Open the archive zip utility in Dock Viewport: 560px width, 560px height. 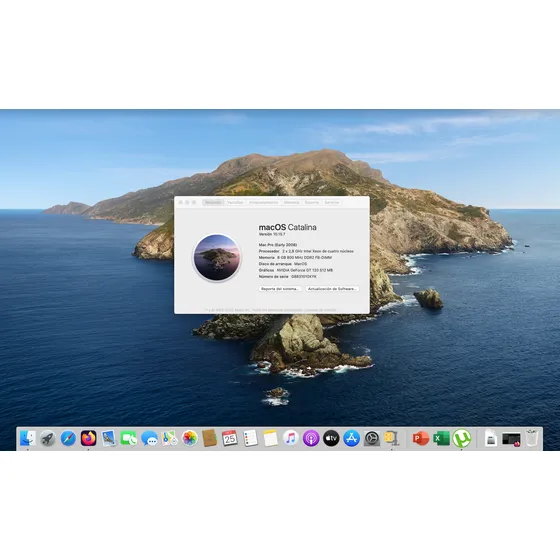[x=392, y=438]
